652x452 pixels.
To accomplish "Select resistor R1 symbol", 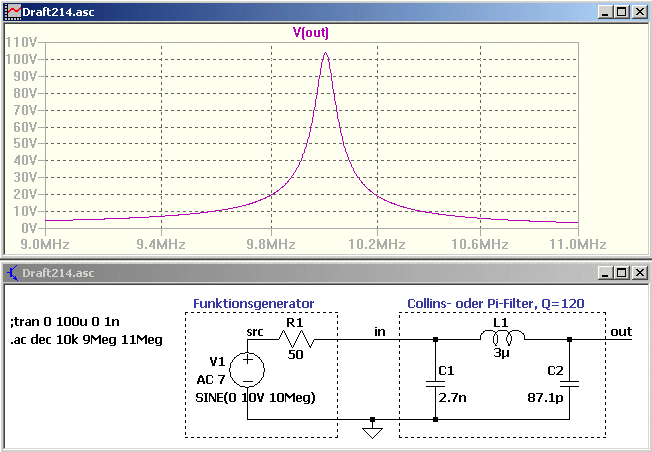I will tap(296, 339).
